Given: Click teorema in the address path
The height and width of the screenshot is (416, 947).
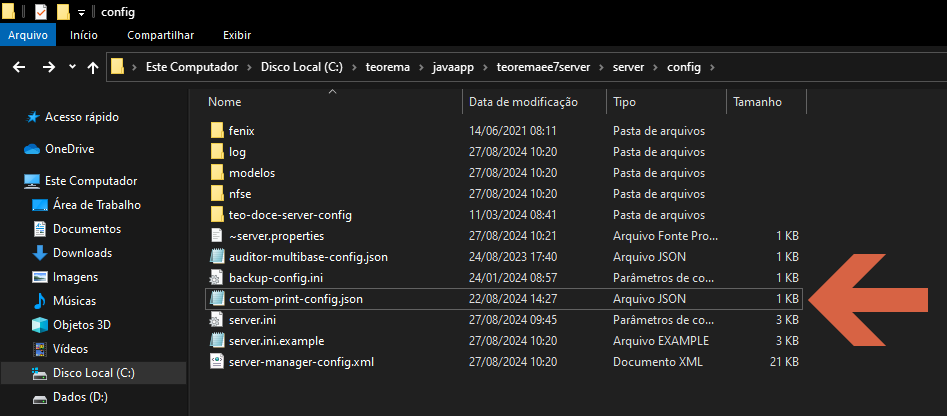Looking at the screenshot, I should click(388, 67).
